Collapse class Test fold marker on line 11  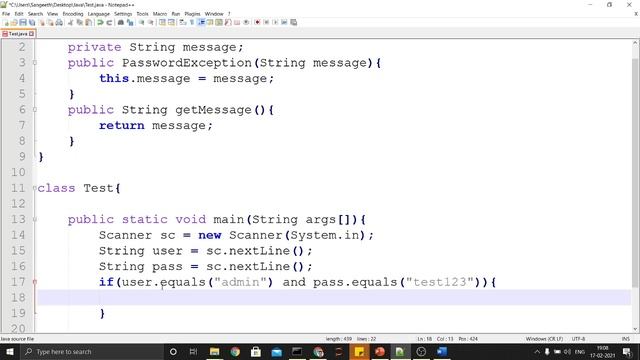coord(35,188)
